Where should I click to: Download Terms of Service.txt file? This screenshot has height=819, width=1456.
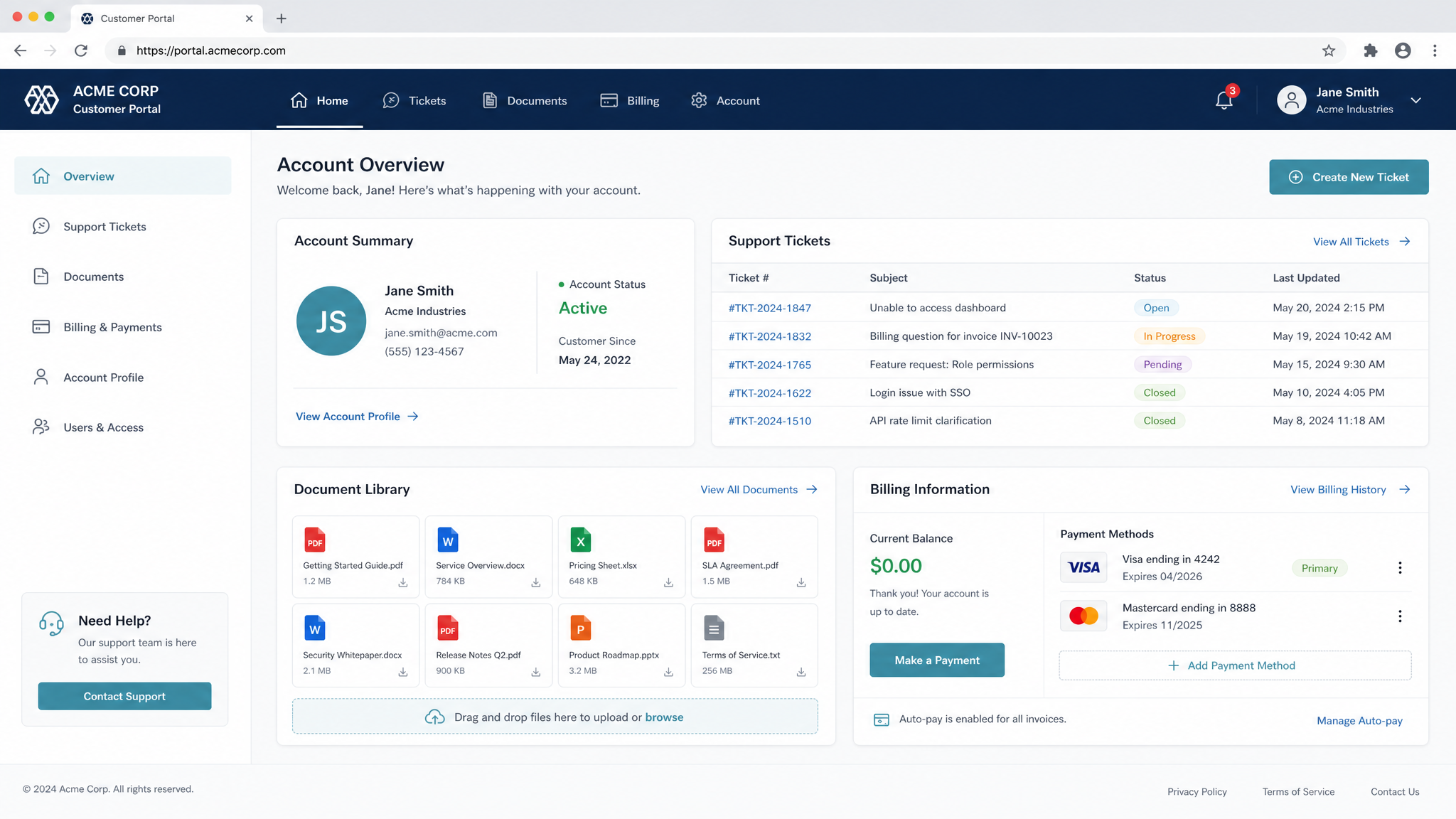pos(801,672)
